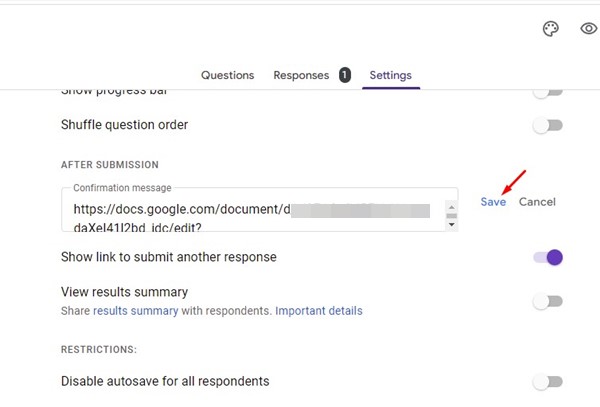Click inside the Confirmation message field
The width and height of the screenshot is (600, 407).
click(x=250, y=211)
